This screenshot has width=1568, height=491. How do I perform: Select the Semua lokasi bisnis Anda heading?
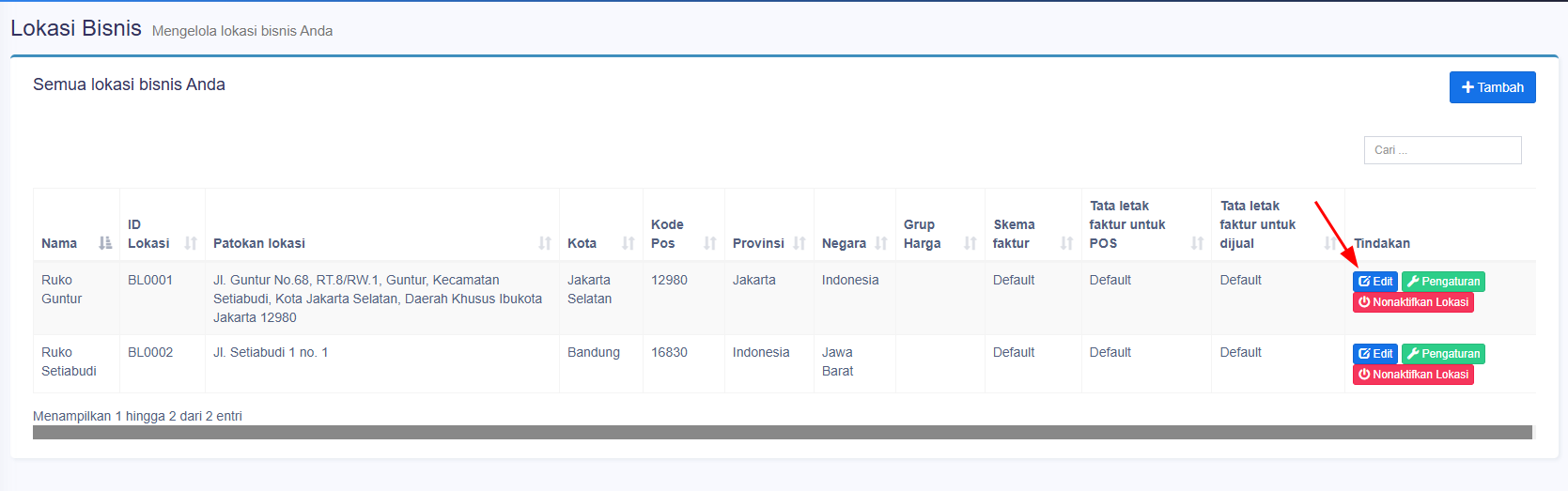(x=129, y=84)
